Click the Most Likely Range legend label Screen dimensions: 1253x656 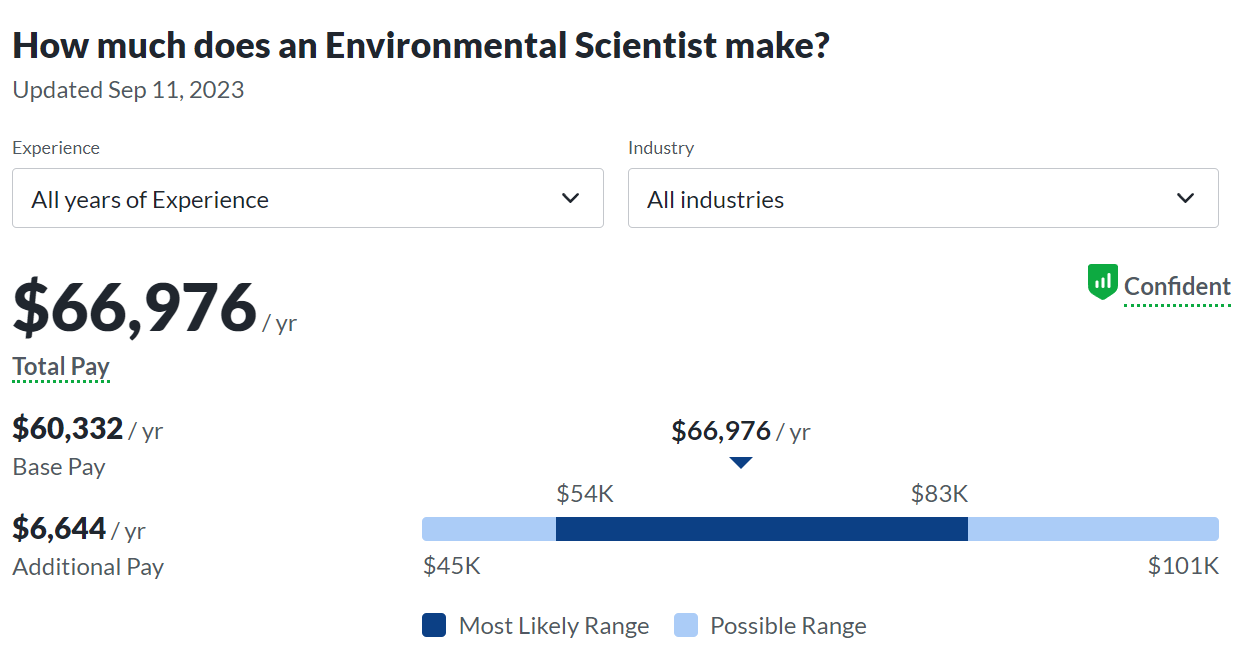(553, 626)
